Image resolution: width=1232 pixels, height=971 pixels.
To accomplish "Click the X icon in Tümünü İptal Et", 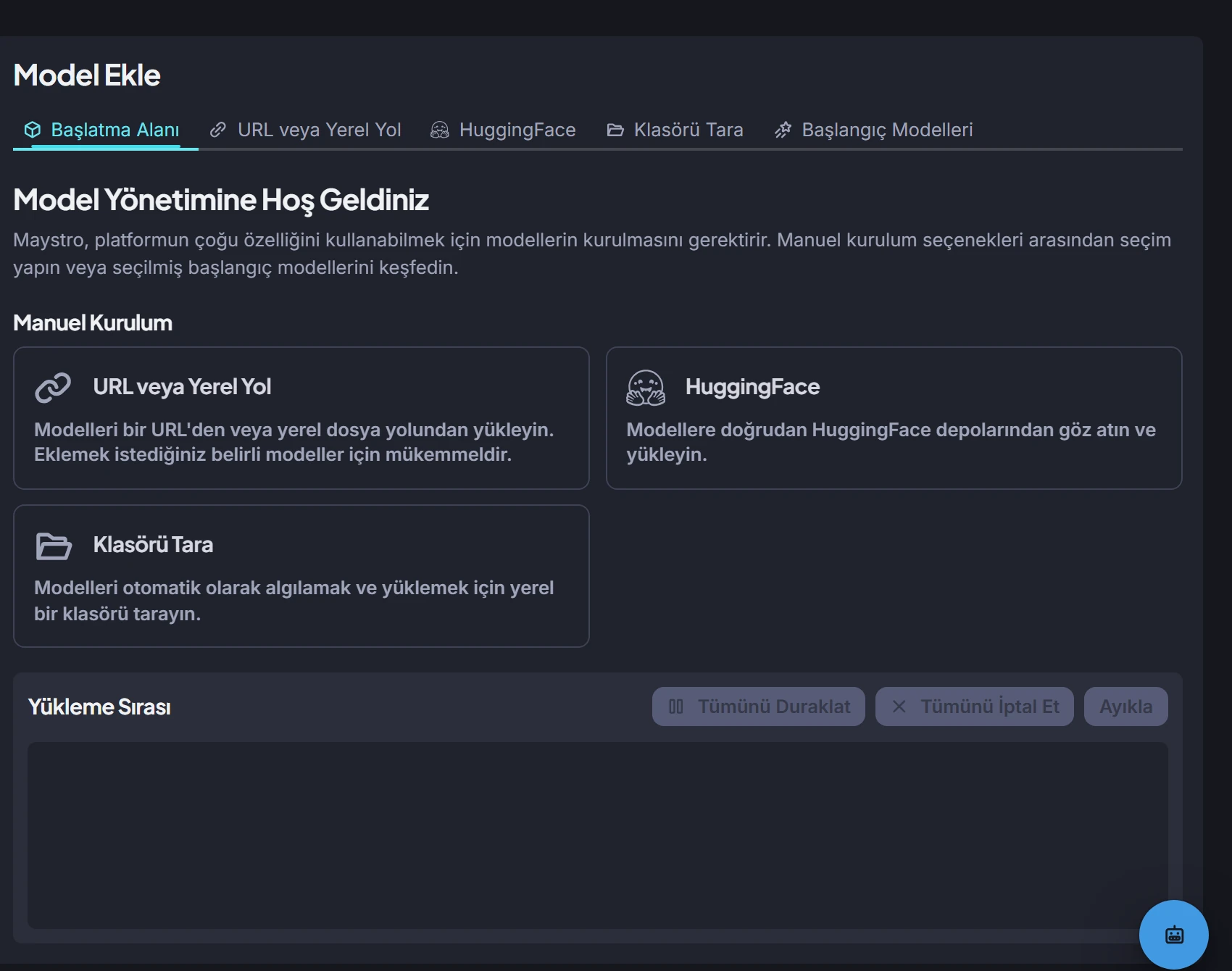I will coord(899,707).
